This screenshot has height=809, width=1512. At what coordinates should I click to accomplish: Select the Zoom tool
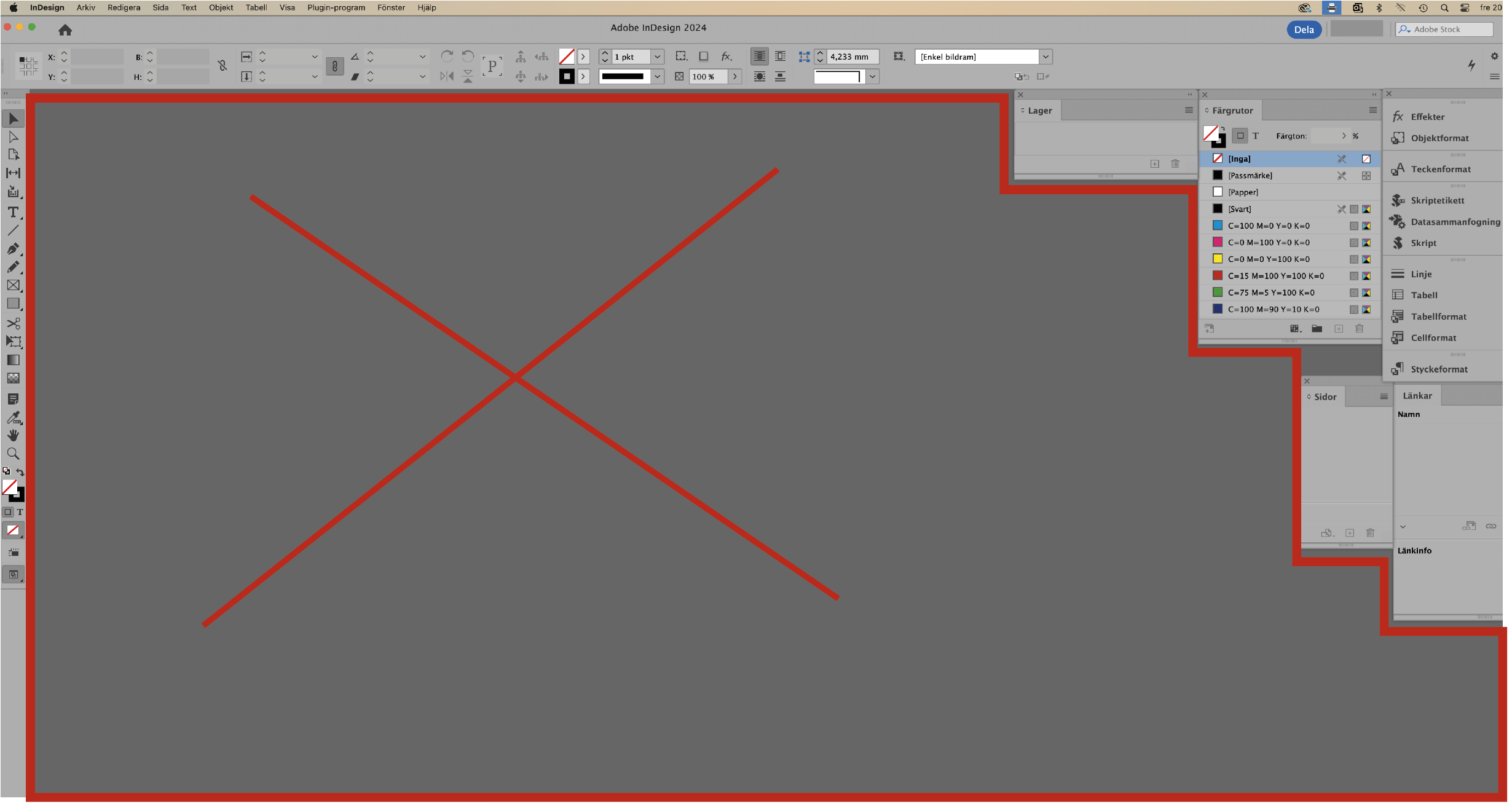click(14, 454)
